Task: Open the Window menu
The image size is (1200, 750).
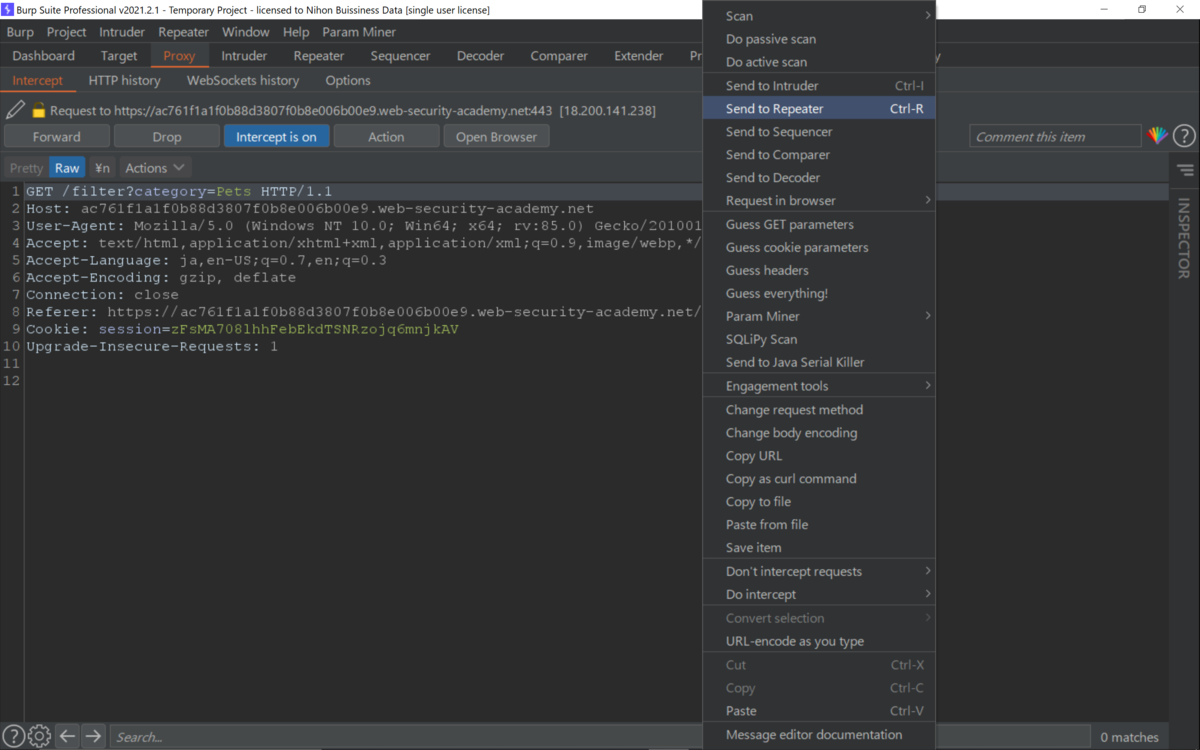Action: tap(246, 32)
